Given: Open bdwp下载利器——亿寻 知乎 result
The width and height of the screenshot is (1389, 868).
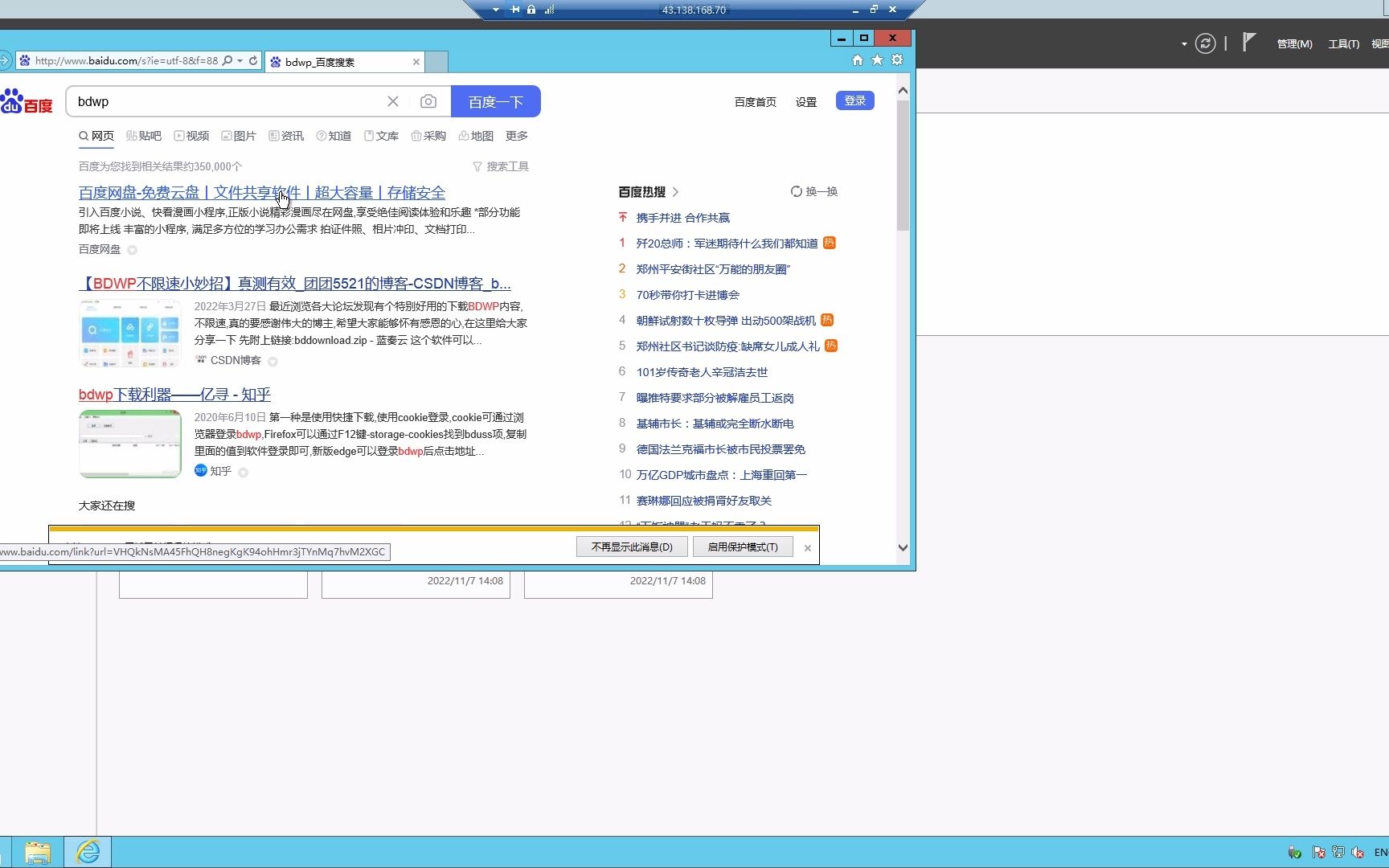Looking at the screenshot, I should 174,395.
